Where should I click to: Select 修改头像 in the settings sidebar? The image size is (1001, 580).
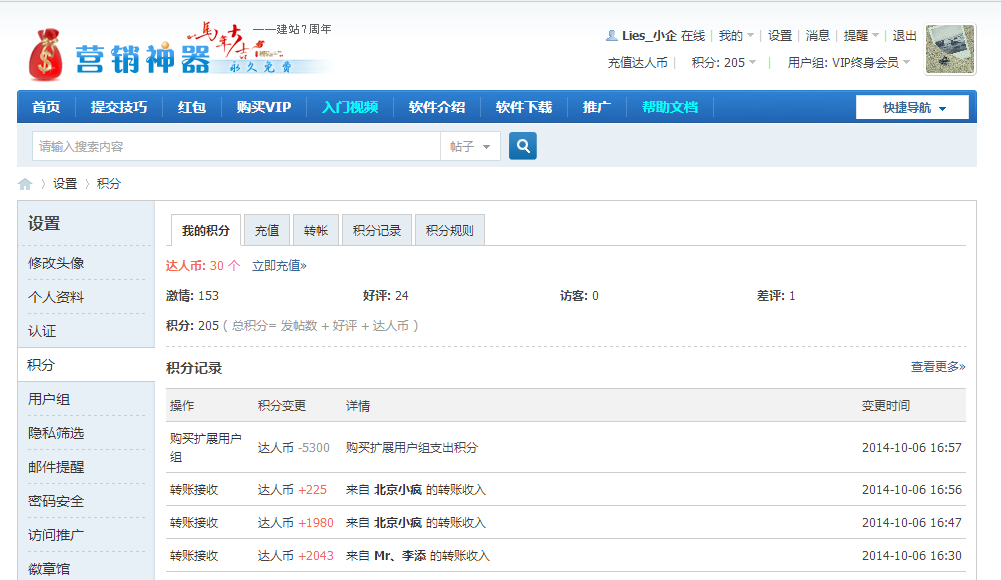point(56,263)
